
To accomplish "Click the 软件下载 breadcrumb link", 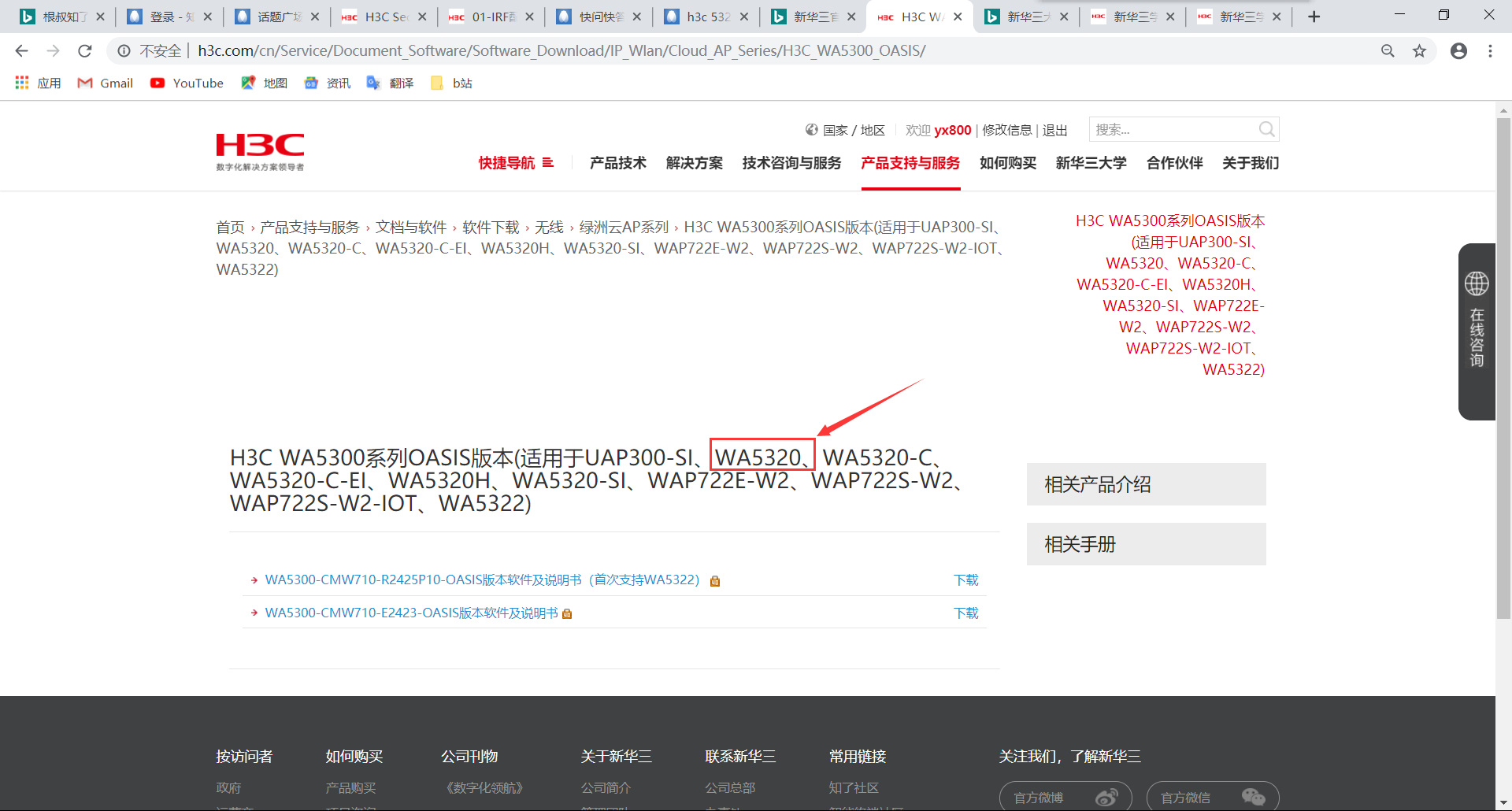I will pyautogui.click(x=491, y=228).
